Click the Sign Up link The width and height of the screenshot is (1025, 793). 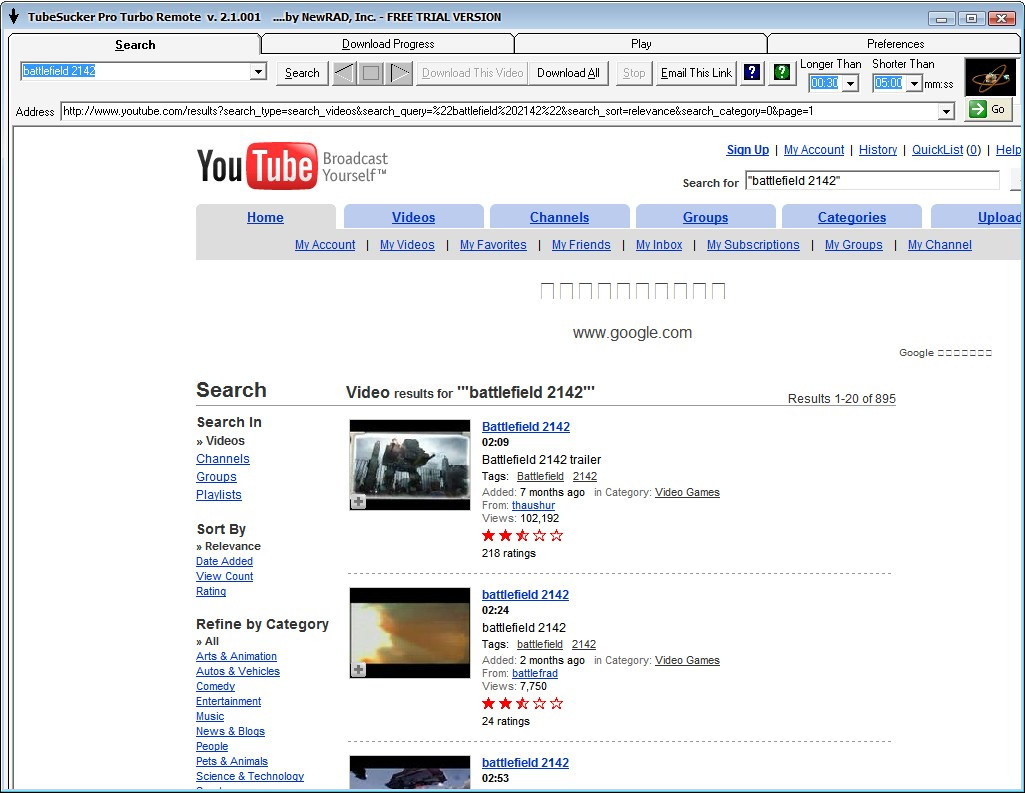coord(748,150)
